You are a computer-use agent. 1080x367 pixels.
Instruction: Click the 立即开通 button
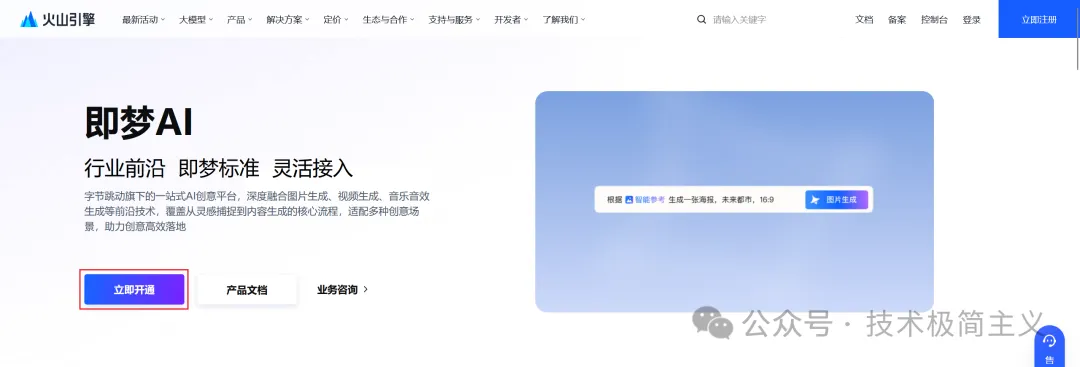(x=134, y=290)
